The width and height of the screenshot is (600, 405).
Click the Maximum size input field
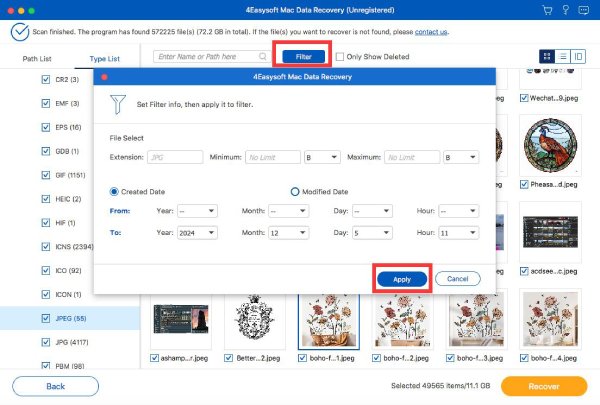tap(412, 157)
